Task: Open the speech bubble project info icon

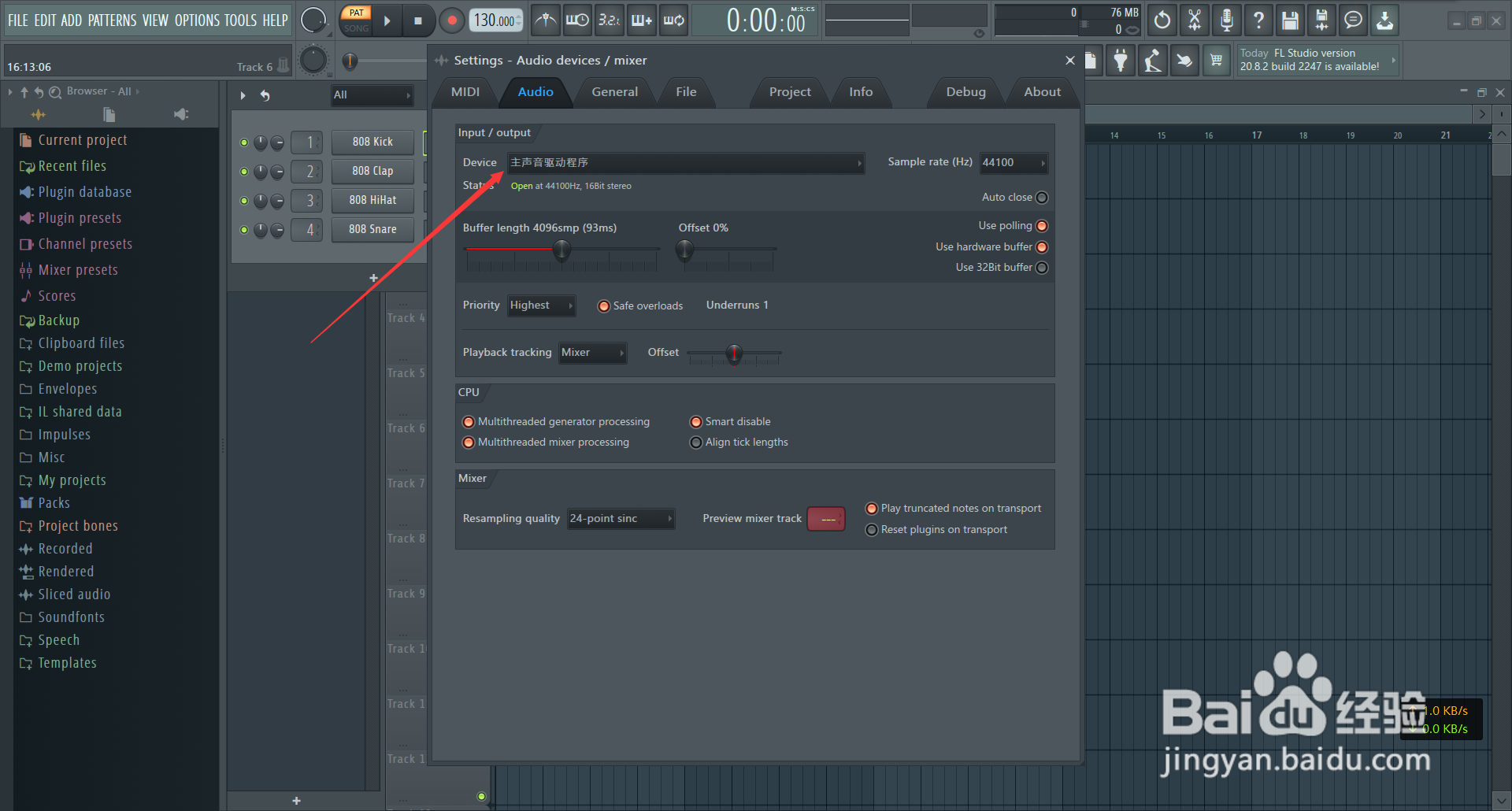Action: point(1353,20)
